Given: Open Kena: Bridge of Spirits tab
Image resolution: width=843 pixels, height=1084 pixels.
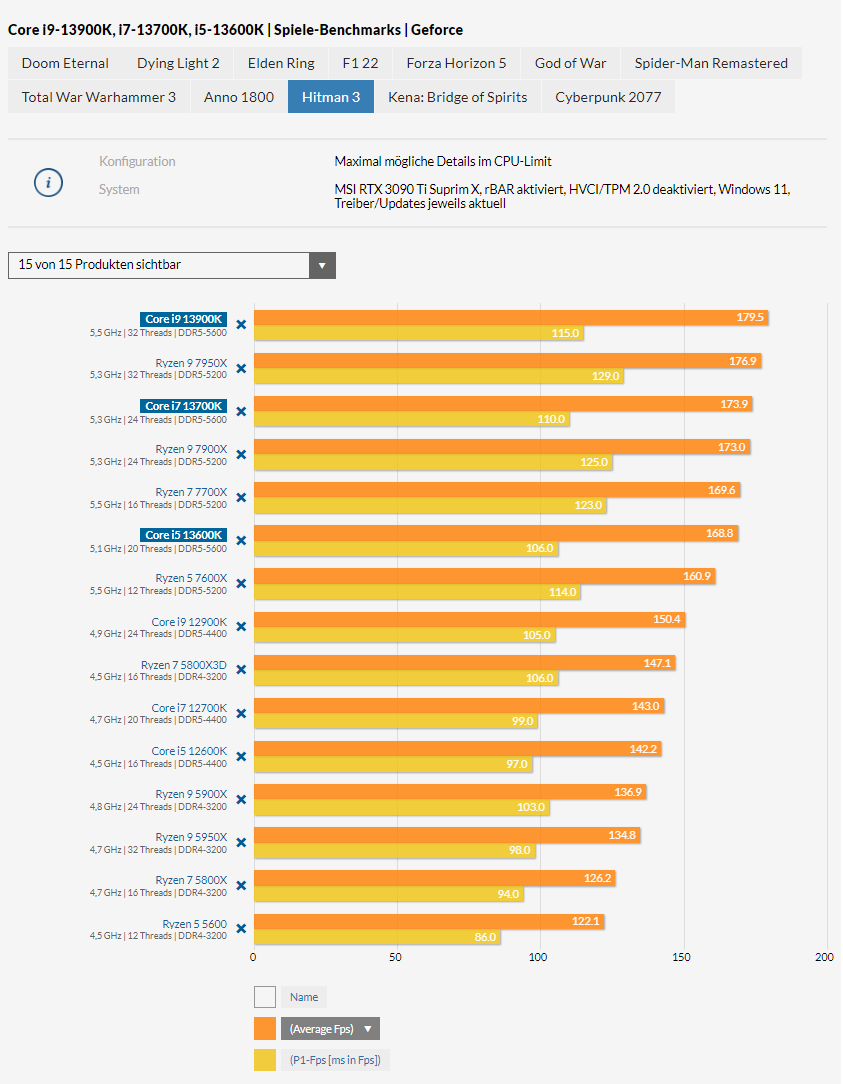Looking at the screenshot, I should (457, 97).
